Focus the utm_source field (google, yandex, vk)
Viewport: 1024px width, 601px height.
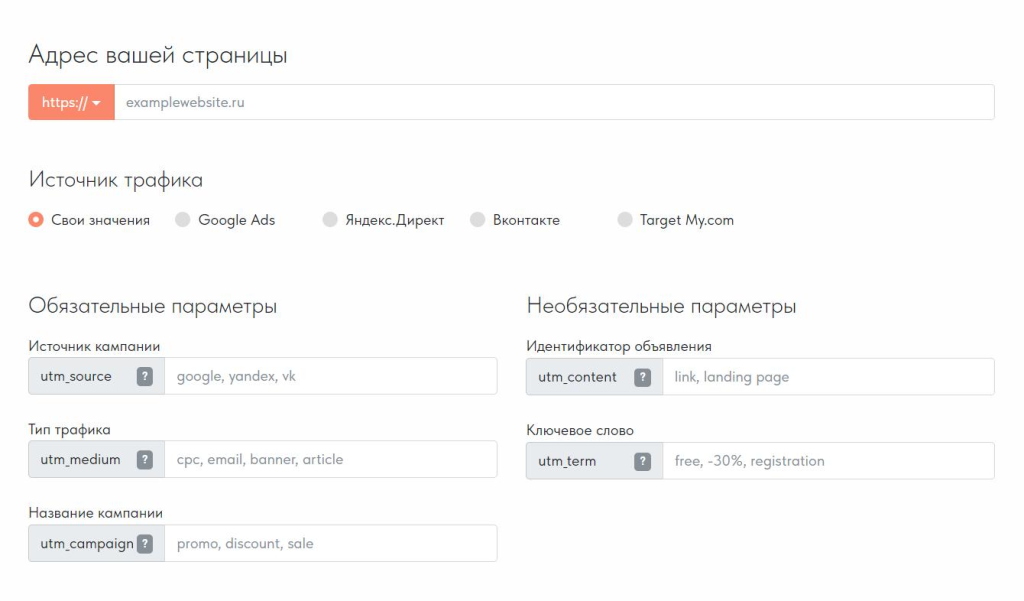tap(330, 376)
